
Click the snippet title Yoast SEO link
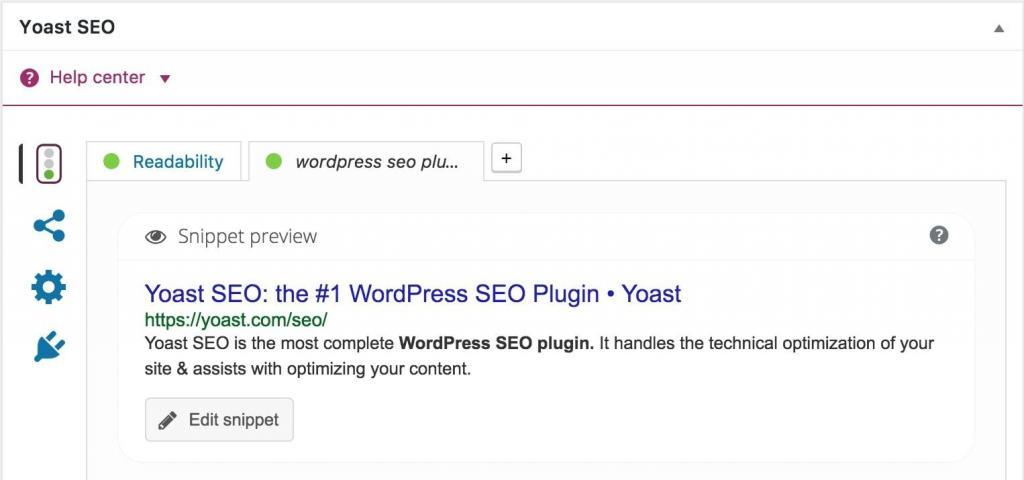(x=412, y=294)
